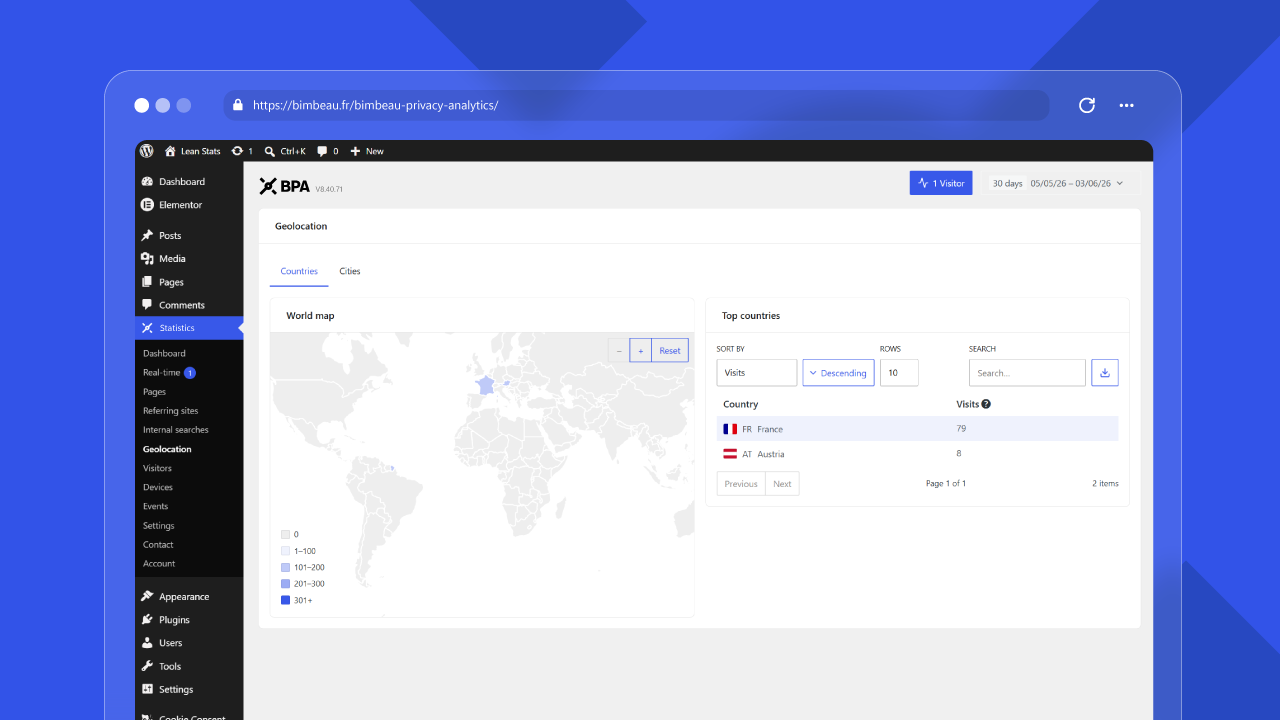The width and height of the screenshot is (1280, 720).
Task: Click the Plugins plug icon
Action: 147,620
